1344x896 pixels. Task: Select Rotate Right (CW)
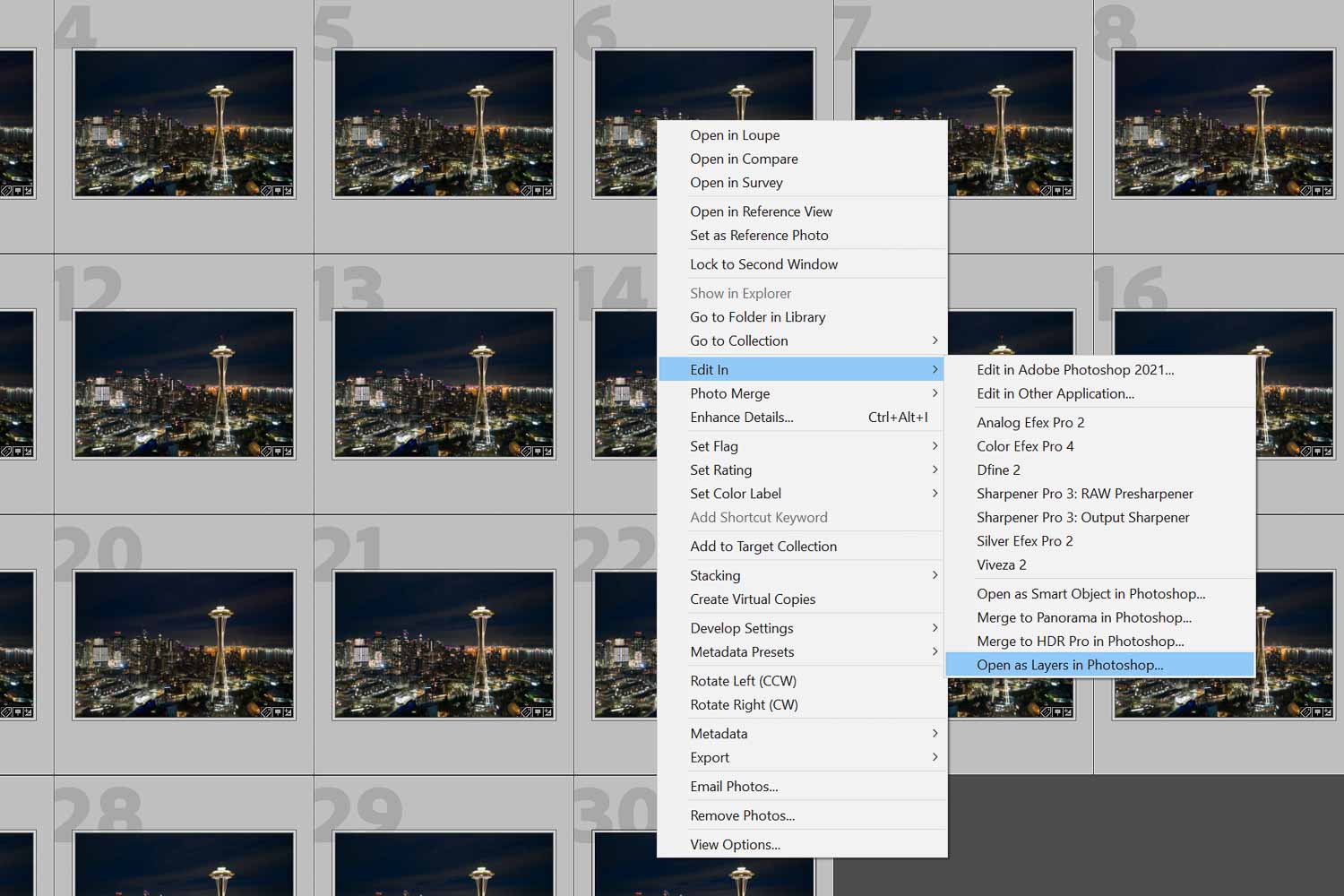(x=802, y=705)
